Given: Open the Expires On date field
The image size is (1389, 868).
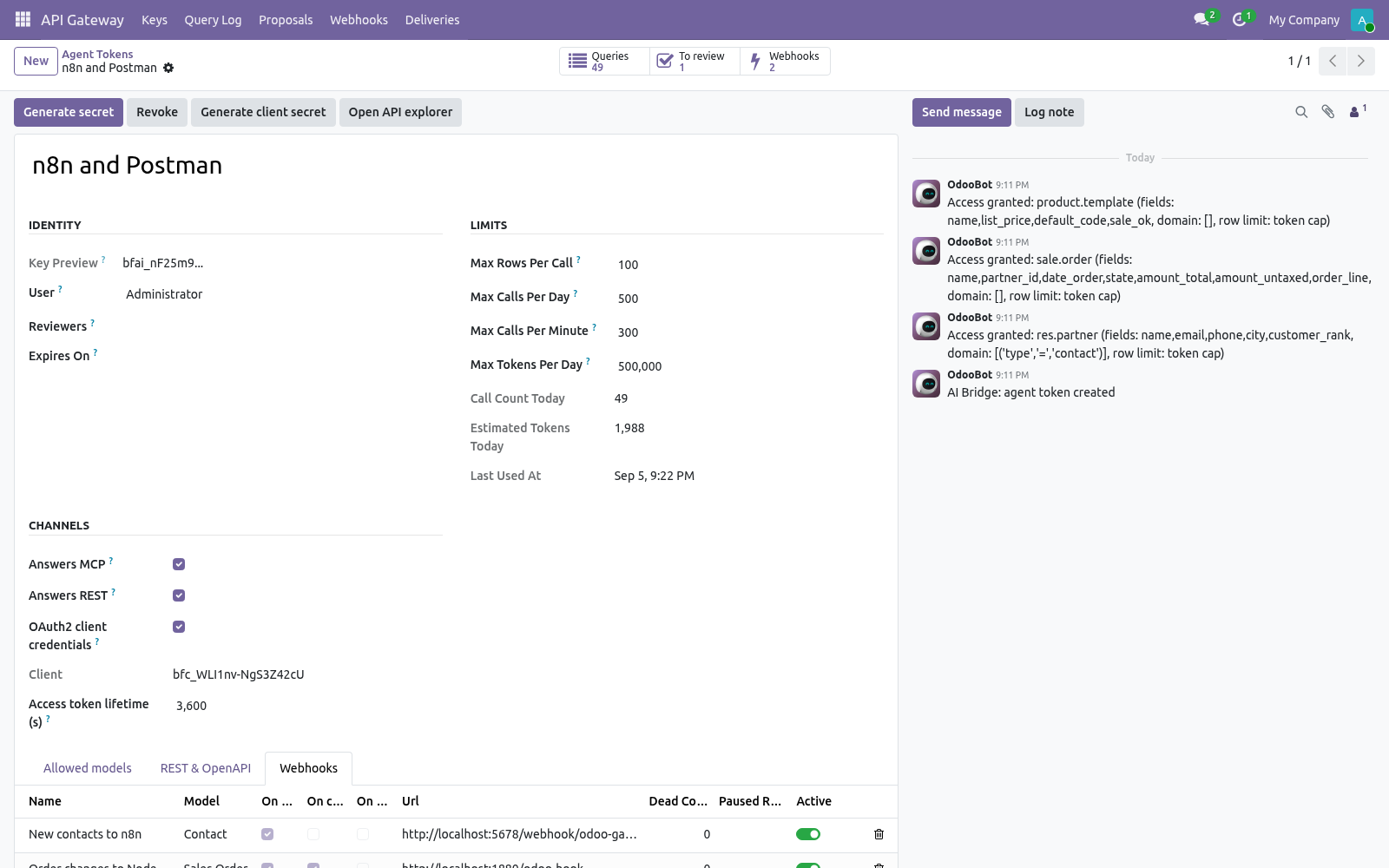Looking at the screenshot, I should coord(282,356).
